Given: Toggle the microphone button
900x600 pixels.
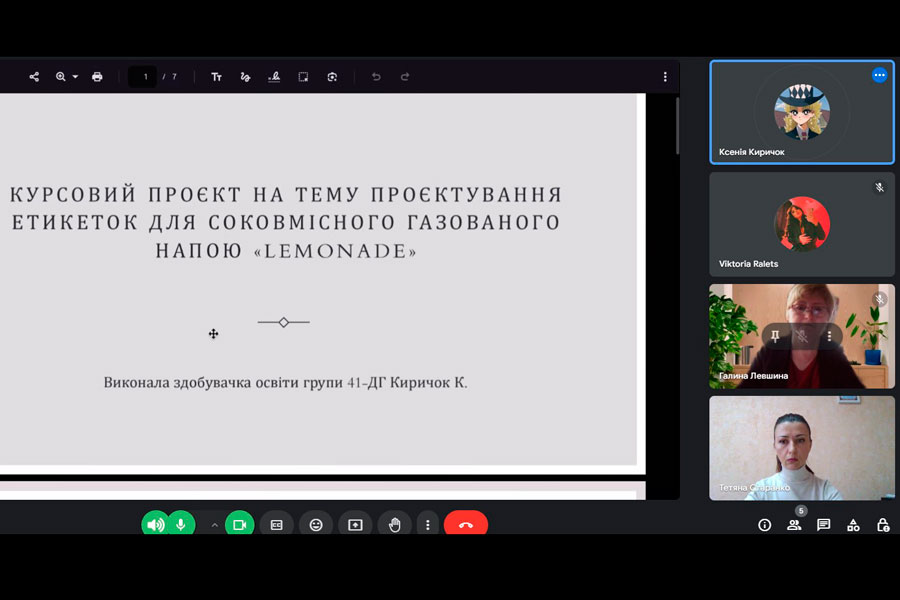Looking at the screenshot, I should point(181,524).
